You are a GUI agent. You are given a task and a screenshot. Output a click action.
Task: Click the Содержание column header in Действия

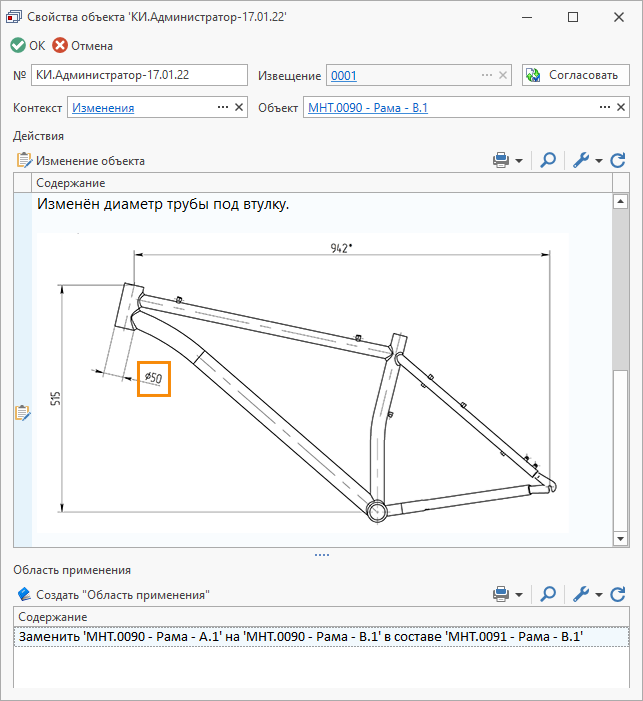(321, 183)
